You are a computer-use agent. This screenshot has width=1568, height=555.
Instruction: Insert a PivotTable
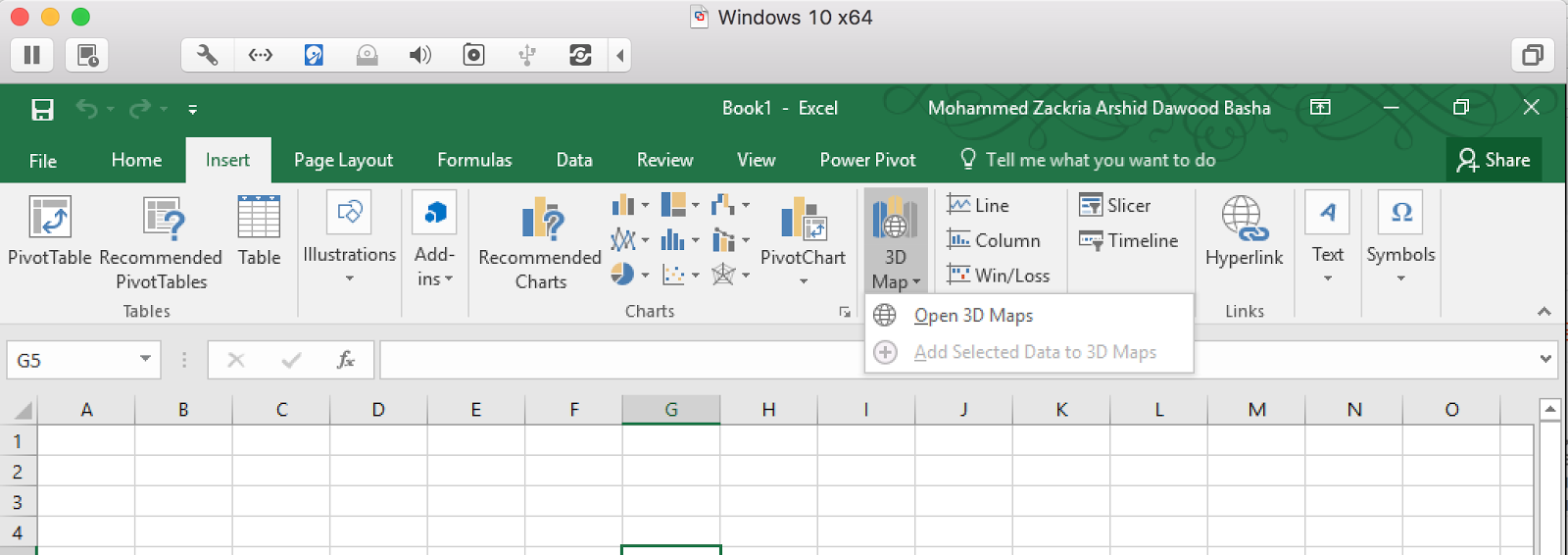pos(50,232)
